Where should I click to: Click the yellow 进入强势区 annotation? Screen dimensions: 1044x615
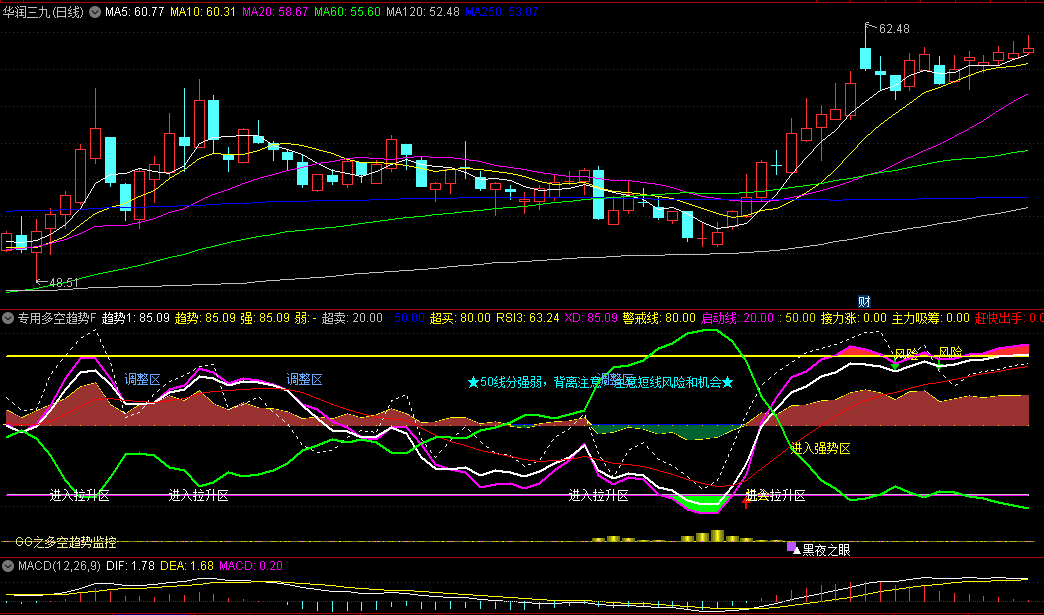(x=820, y=448)
